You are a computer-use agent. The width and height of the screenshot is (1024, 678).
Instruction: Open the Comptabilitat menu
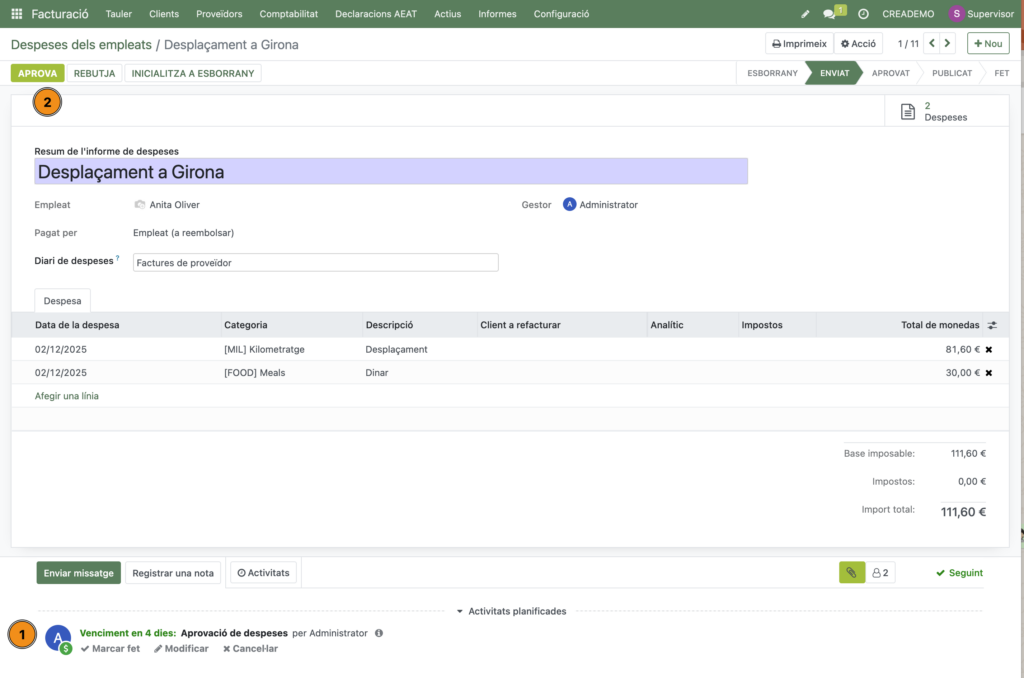pyautogui.click(x=288, y=14)
